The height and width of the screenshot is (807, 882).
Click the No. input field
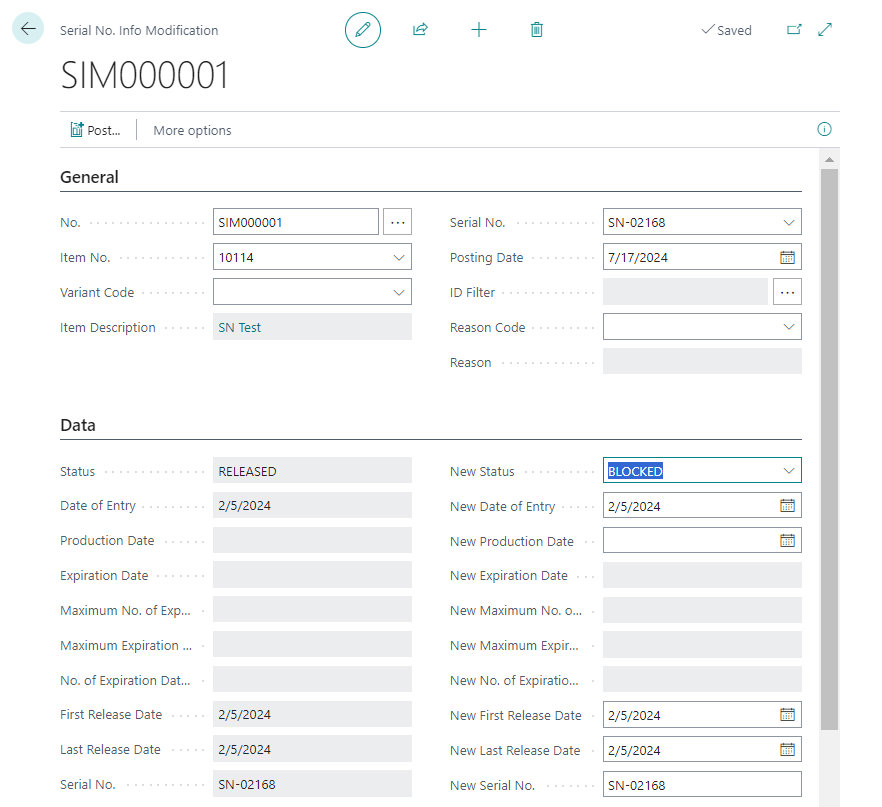click(296, 222)
